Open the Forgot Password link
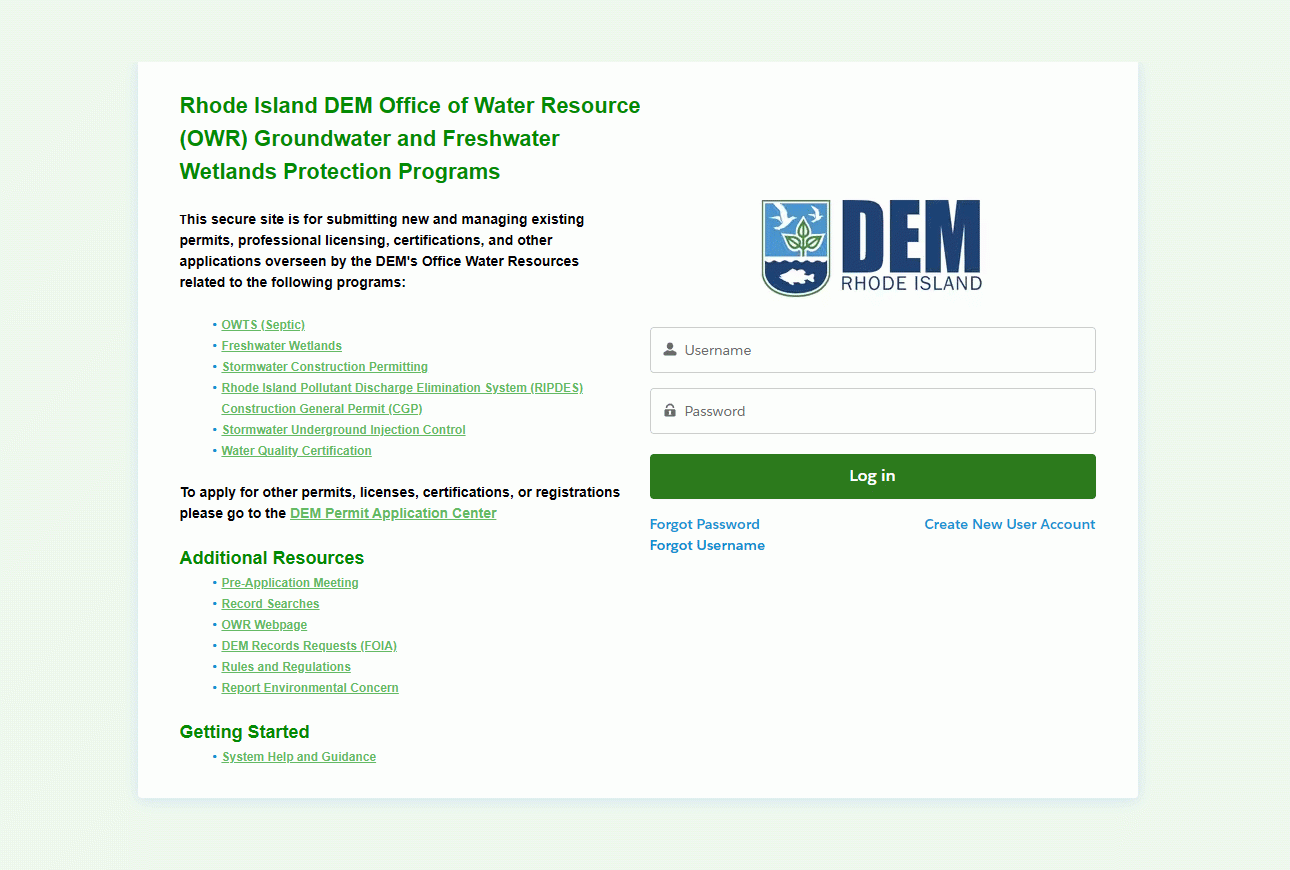 coord(704,524)
